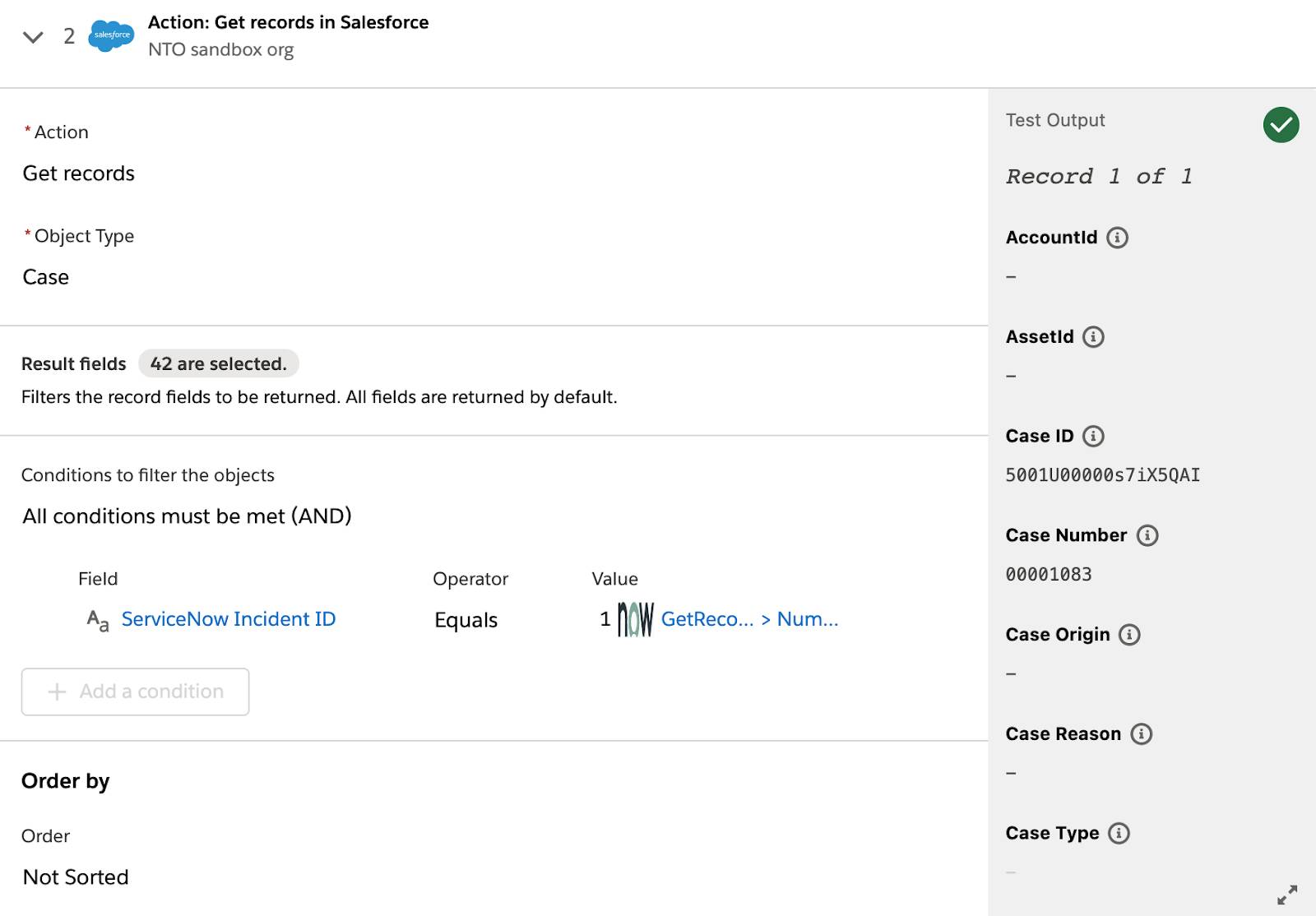The height and width of the screenshot is (916, 1316).
Task: Open the 'All conditions must be met (AND)' selector
Action: 187,516
